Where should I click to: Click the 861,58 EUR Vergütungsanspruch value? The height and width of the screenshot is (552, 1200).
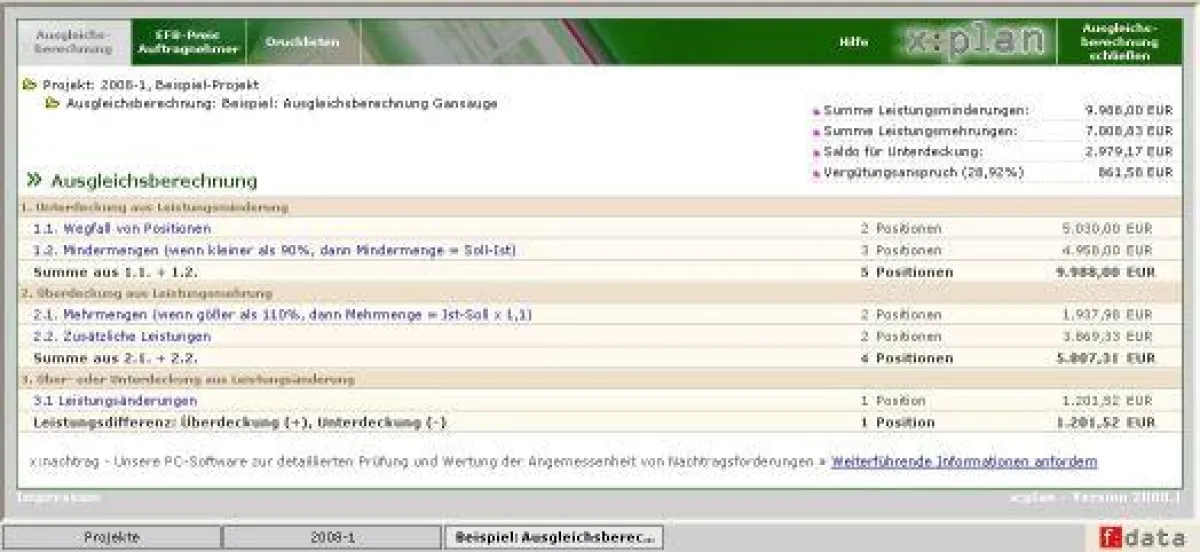coord(1135,173)
